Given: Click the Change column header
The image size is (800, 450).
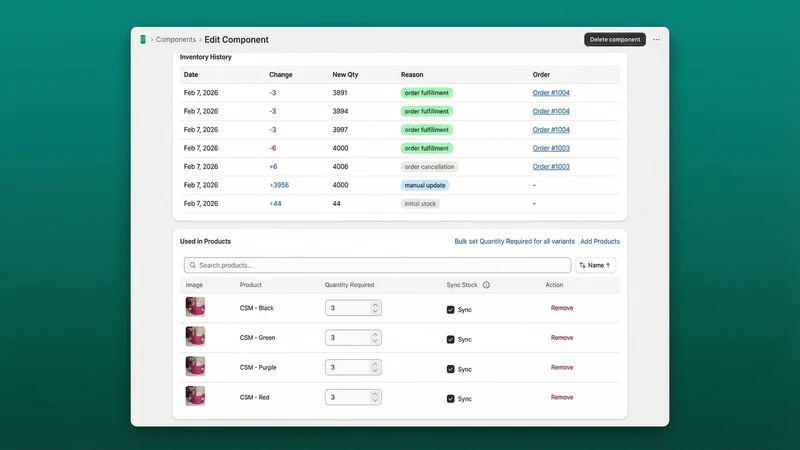Looking at the screenshot, I should click(281, 74).
